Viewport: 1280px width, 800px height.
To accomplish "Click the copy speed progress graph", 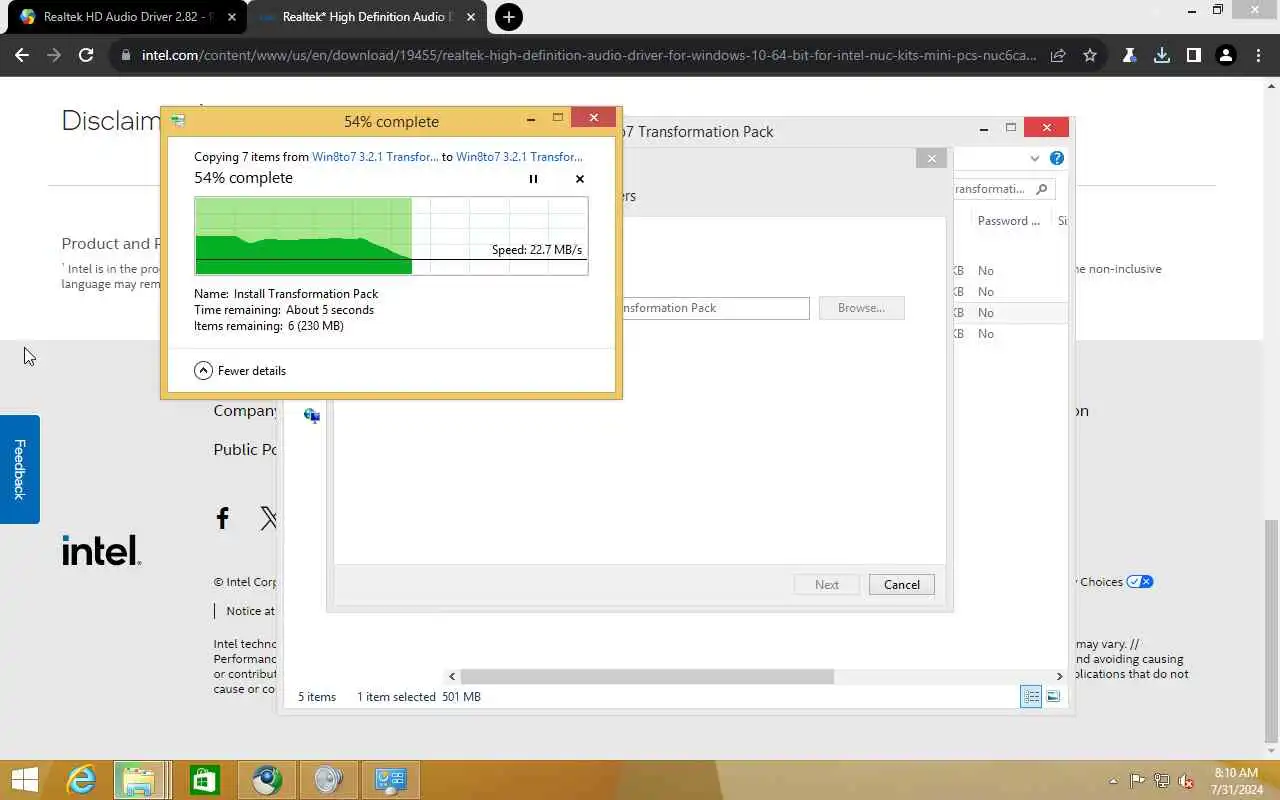I will (391, 236).
